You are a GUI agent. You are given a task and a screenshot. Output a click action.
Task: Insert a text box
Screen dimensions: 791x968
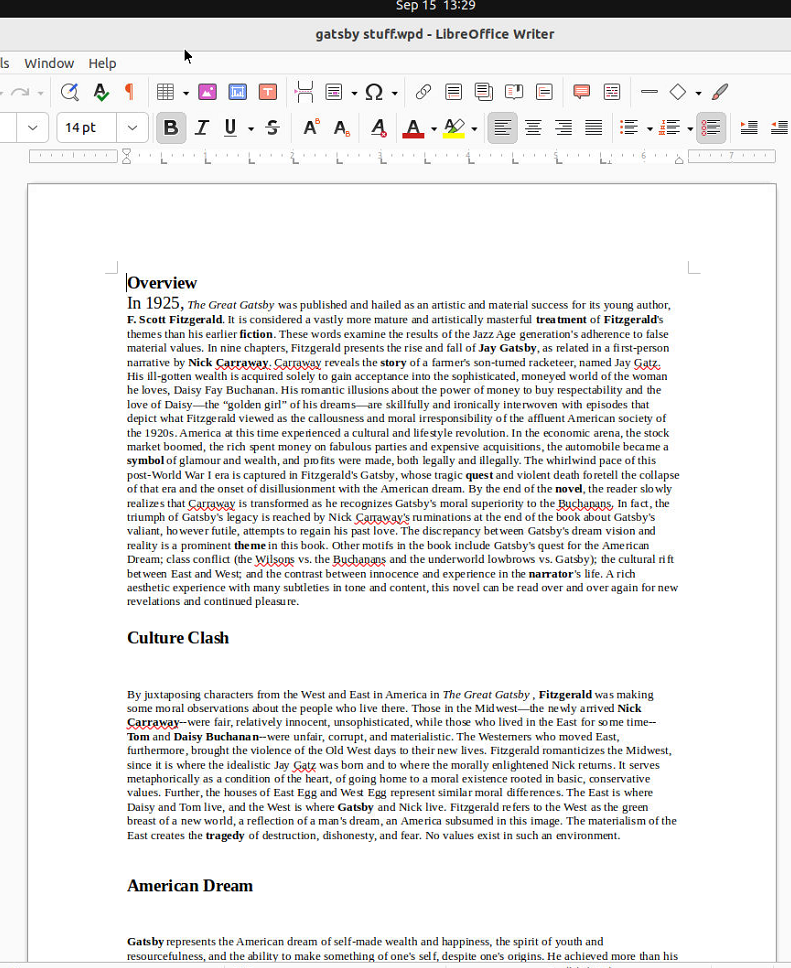point(267,92)
